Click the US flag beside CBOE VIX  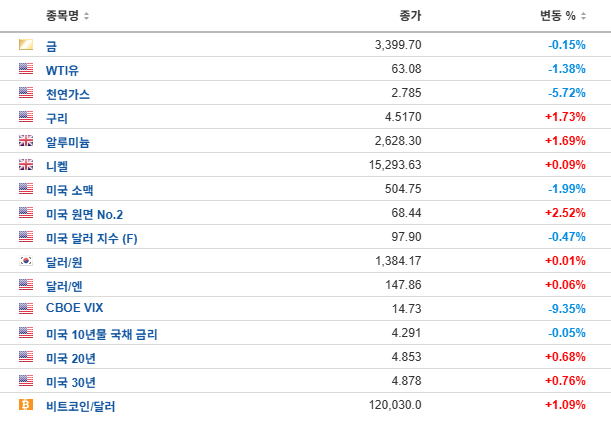[26, 309]
